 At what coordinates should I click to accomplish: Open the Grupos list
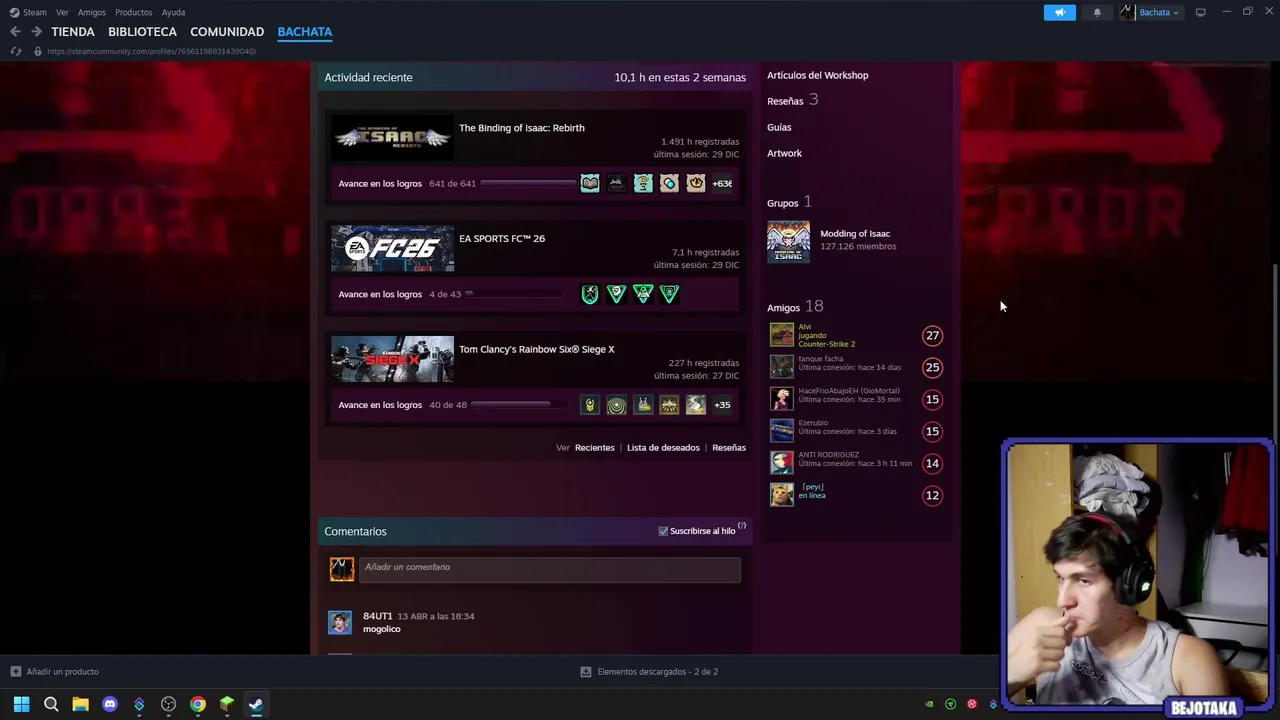click(x=789, y=202)
